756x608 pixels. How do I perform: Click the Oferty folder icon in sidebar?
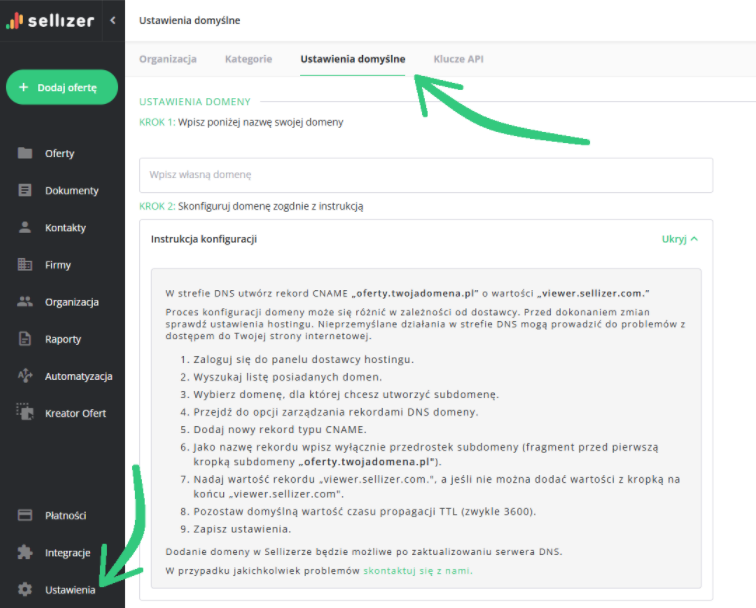25,154
